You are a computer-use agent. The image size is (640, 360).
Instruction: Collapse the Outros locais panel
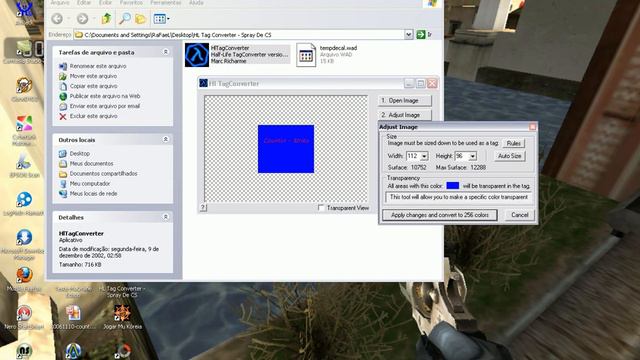[x=165, y=139]
